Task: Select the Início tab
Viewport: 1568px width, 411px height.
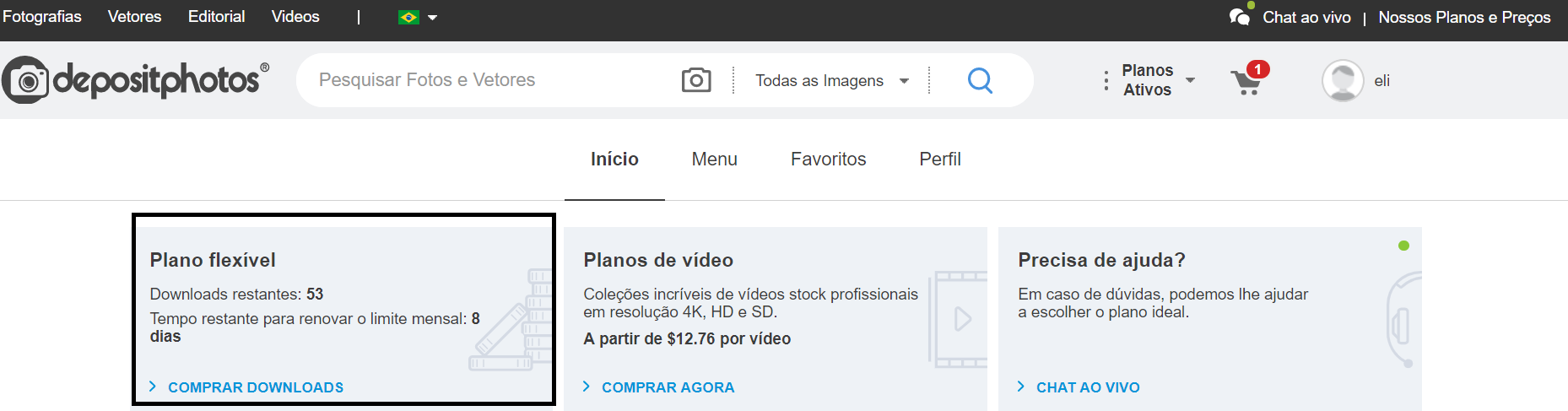Action: click(614, 159)
